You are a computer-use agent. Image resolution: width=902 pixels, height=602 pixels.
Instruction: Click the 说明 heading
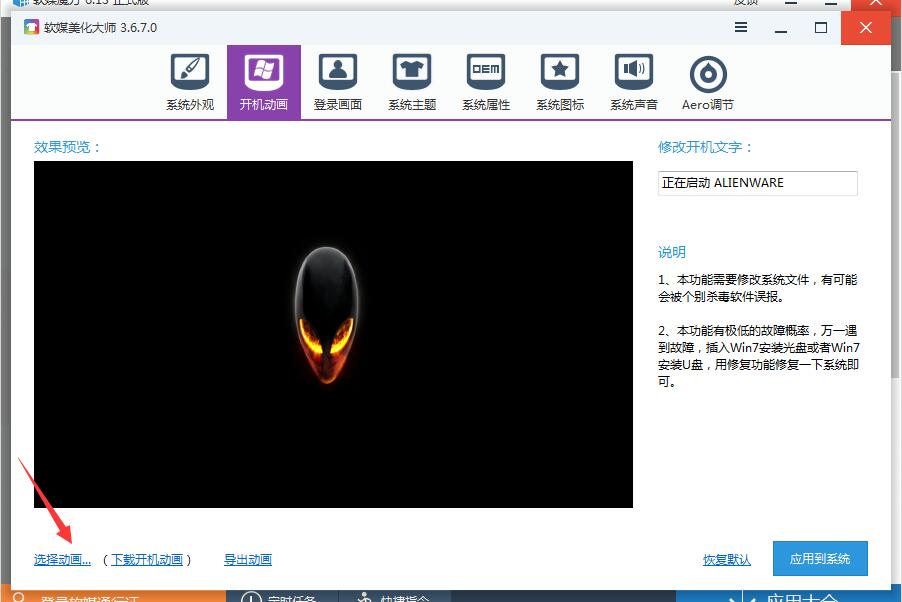672,252
